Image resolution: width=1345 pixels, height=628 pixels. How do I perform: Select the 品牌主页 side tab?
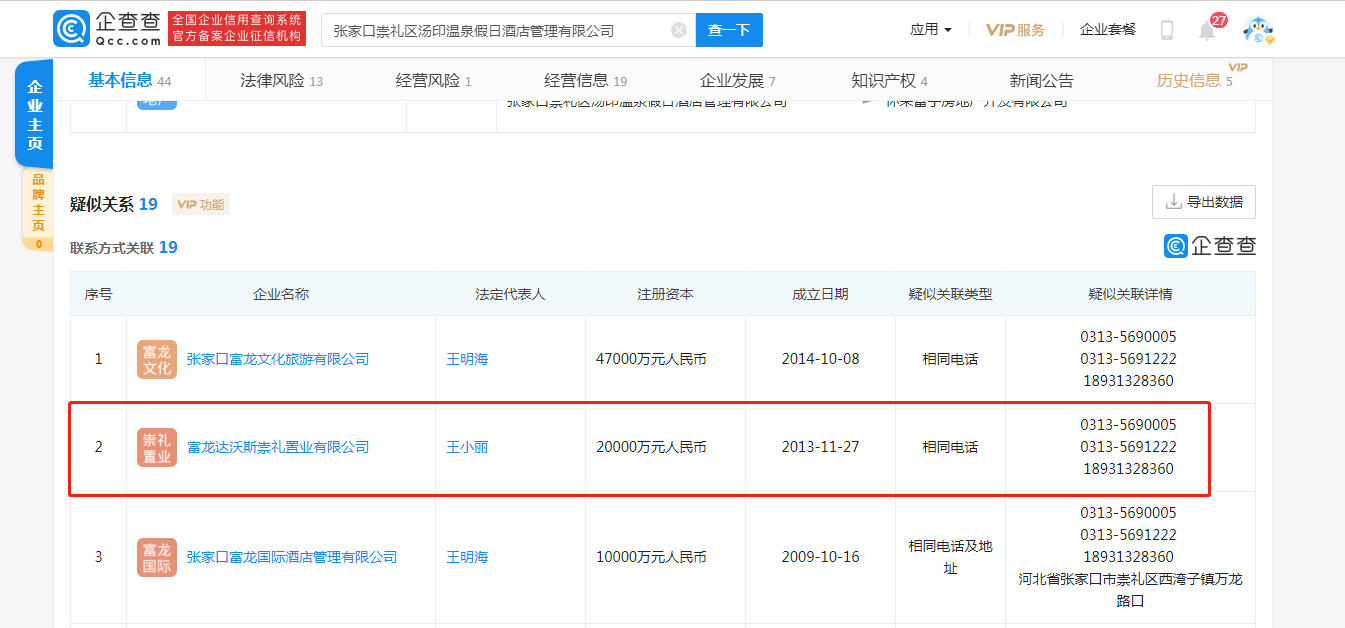(x=38, y=209)
